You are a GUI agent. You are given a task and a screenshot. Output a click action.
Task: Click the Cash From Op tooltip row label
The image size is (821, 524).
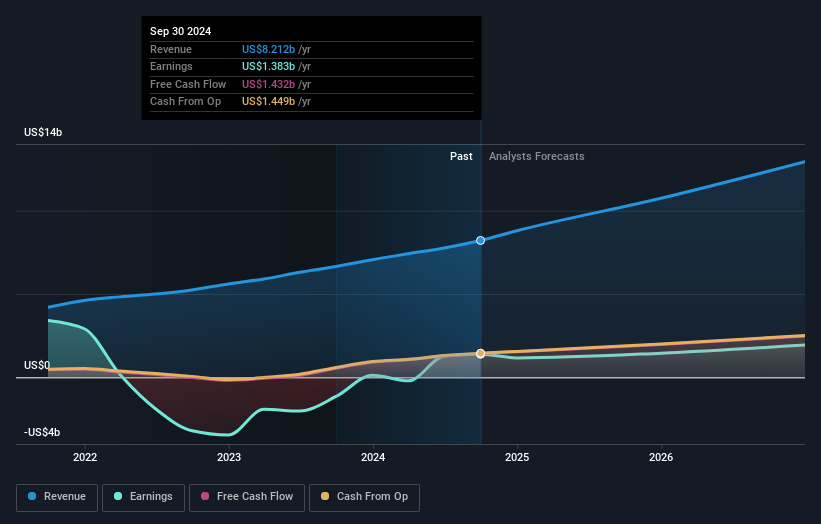pos(185,102)
